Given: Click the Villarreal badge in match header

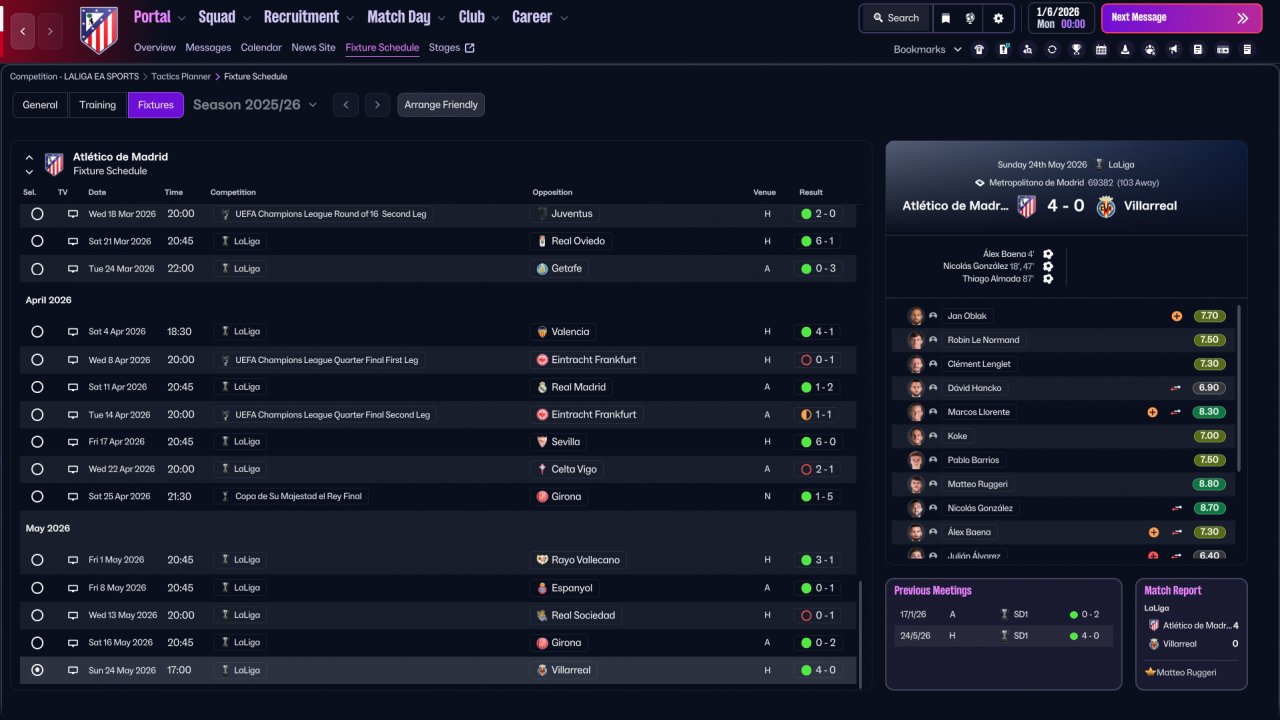Looking at the screenshot, I should coord(1106,206).
